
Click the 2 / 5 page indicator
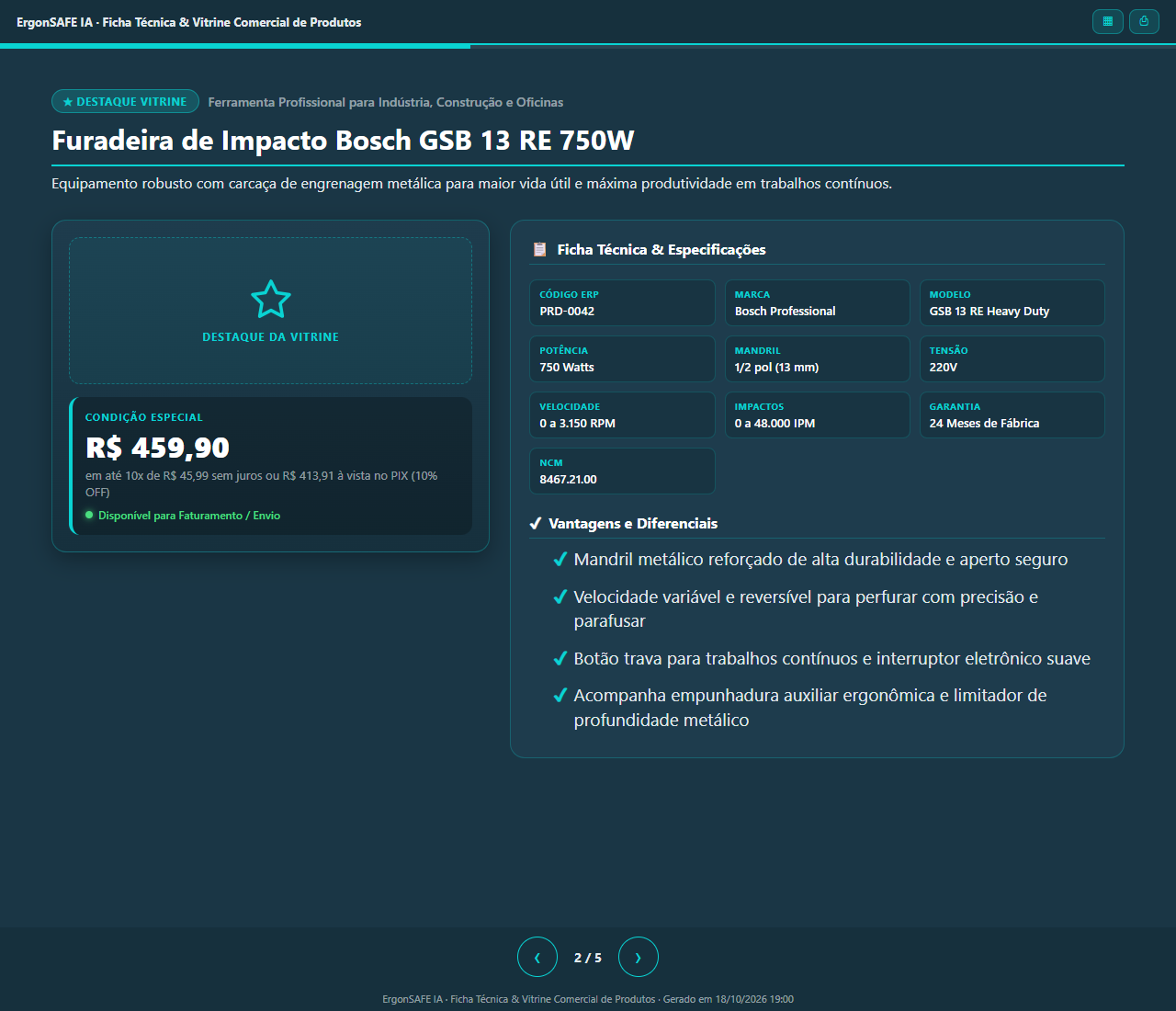coord(588,958)
